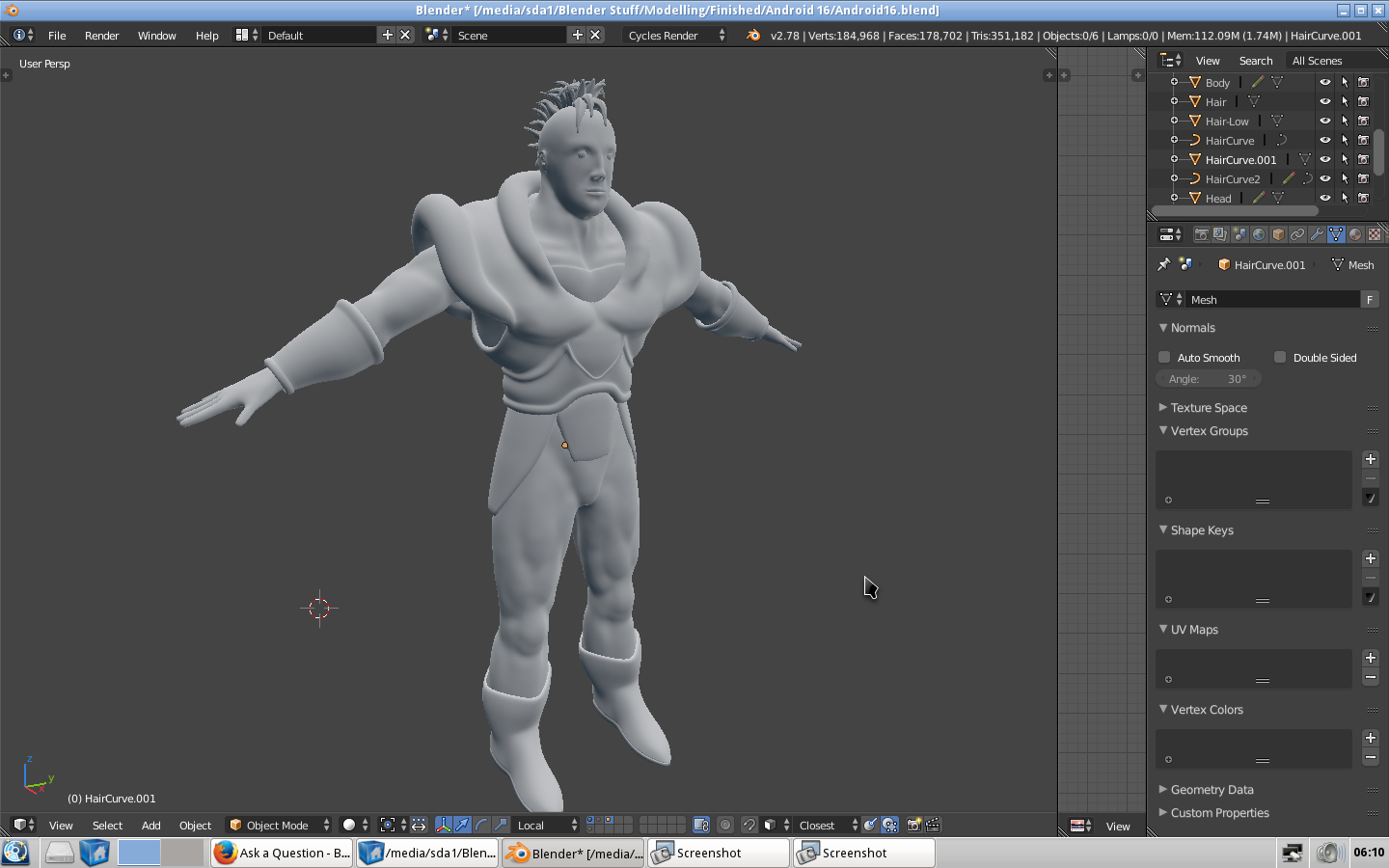Toggle visibility eye for Body object
Viewport: 1389px width, 868px height.
[x=1325, y=82]
